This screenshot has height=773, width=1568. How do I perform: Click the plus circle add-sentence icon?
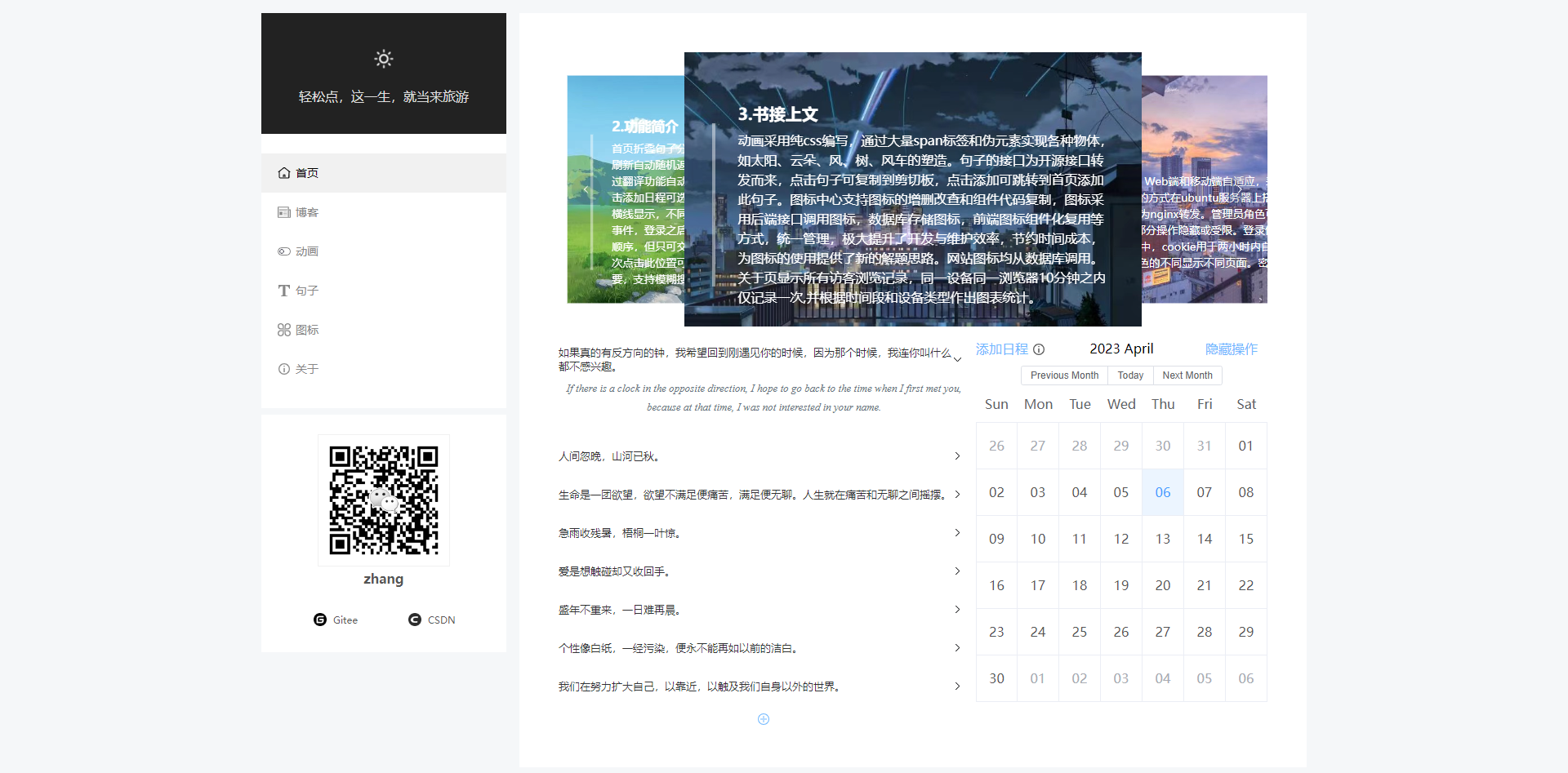pos(764,719)
